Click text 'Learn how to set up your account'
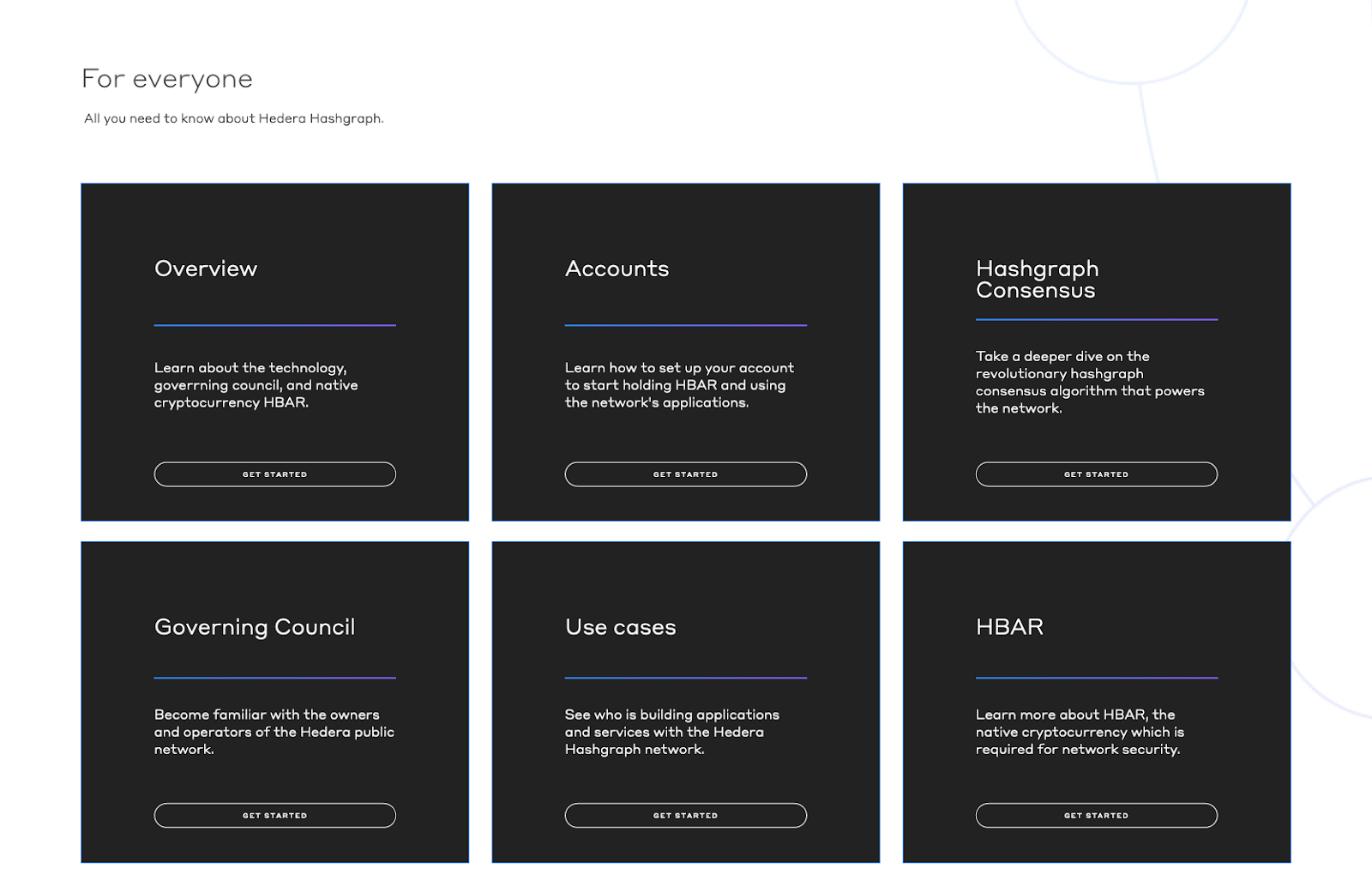Screen dimensions: 1372x893 [679, 385]
